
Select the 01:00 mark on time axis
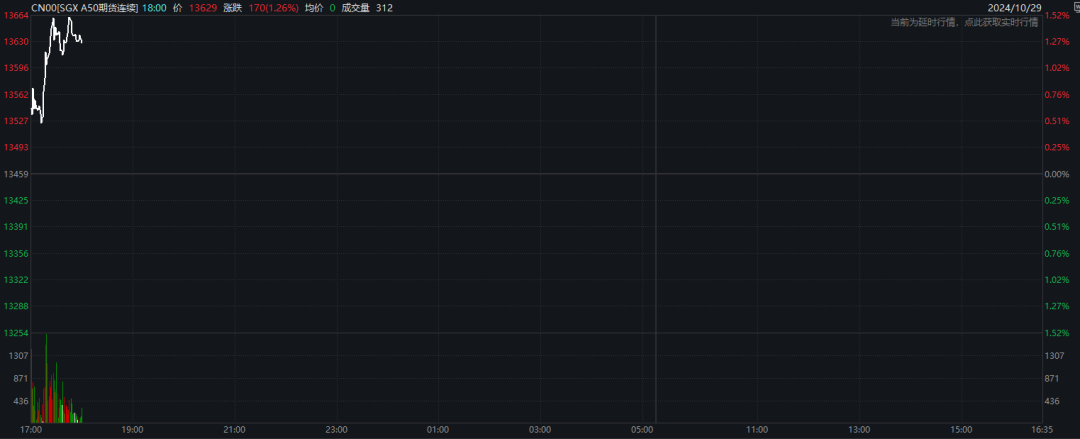(438, 430)
